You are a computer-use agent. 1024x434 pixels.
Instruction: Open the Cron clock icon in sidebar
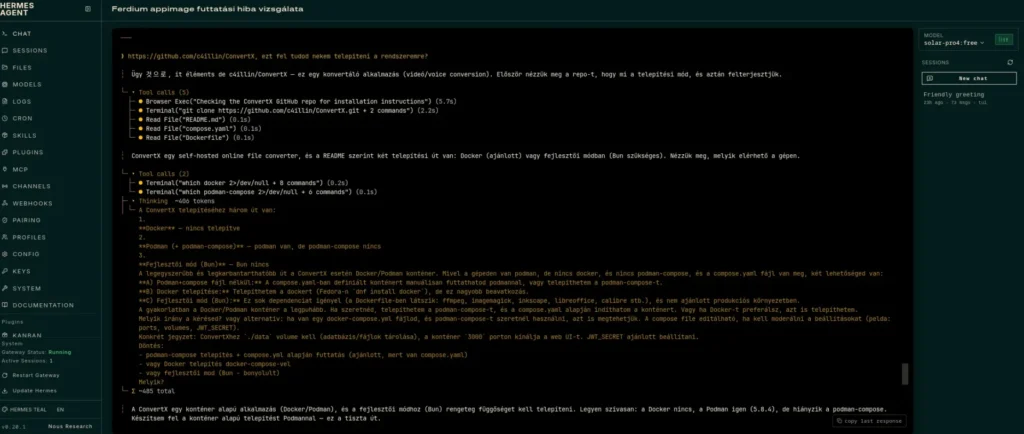tap(5, 118)
